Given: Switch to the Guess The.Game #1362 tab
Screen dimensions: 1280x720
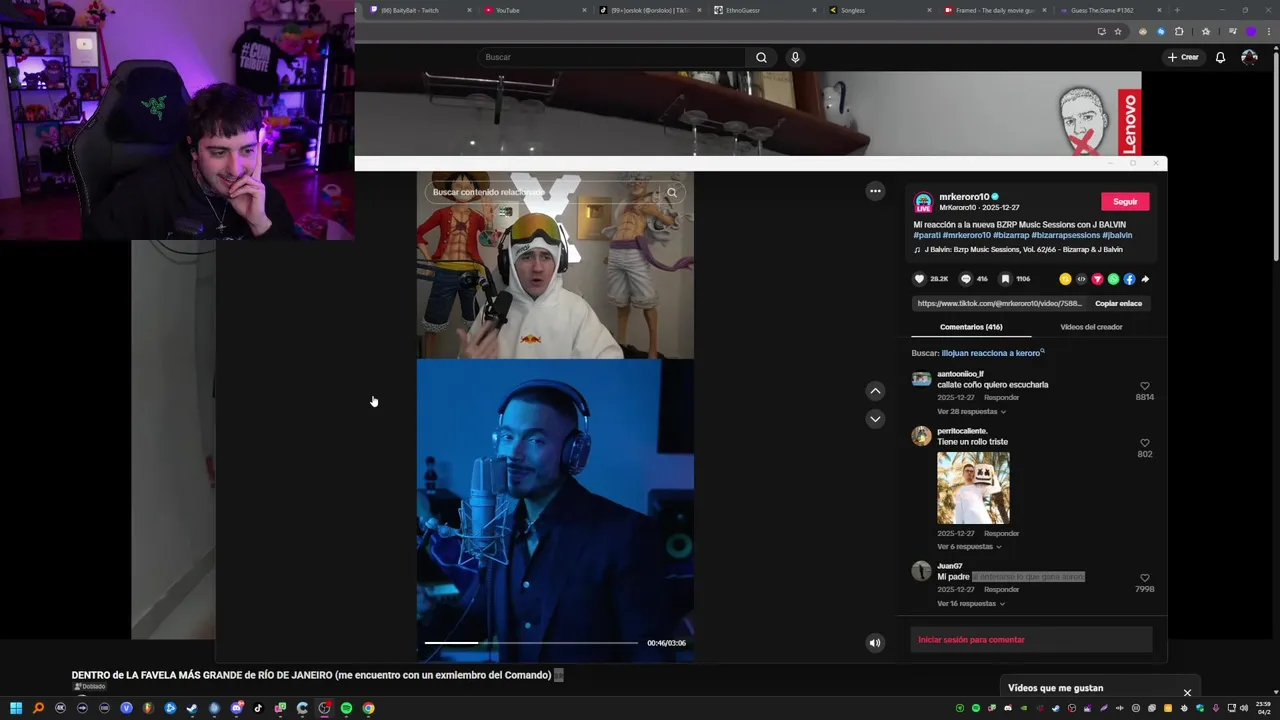Looking at the screenshot, I should tap(1109, 10).
